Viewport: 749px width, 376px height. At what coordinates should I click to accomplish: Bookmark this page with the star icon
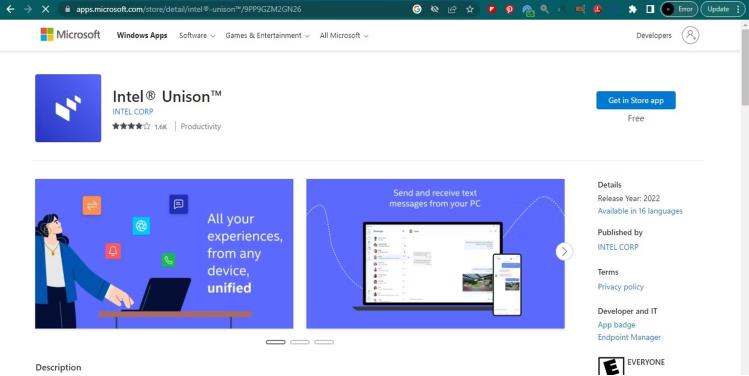(x=470, y=9)
